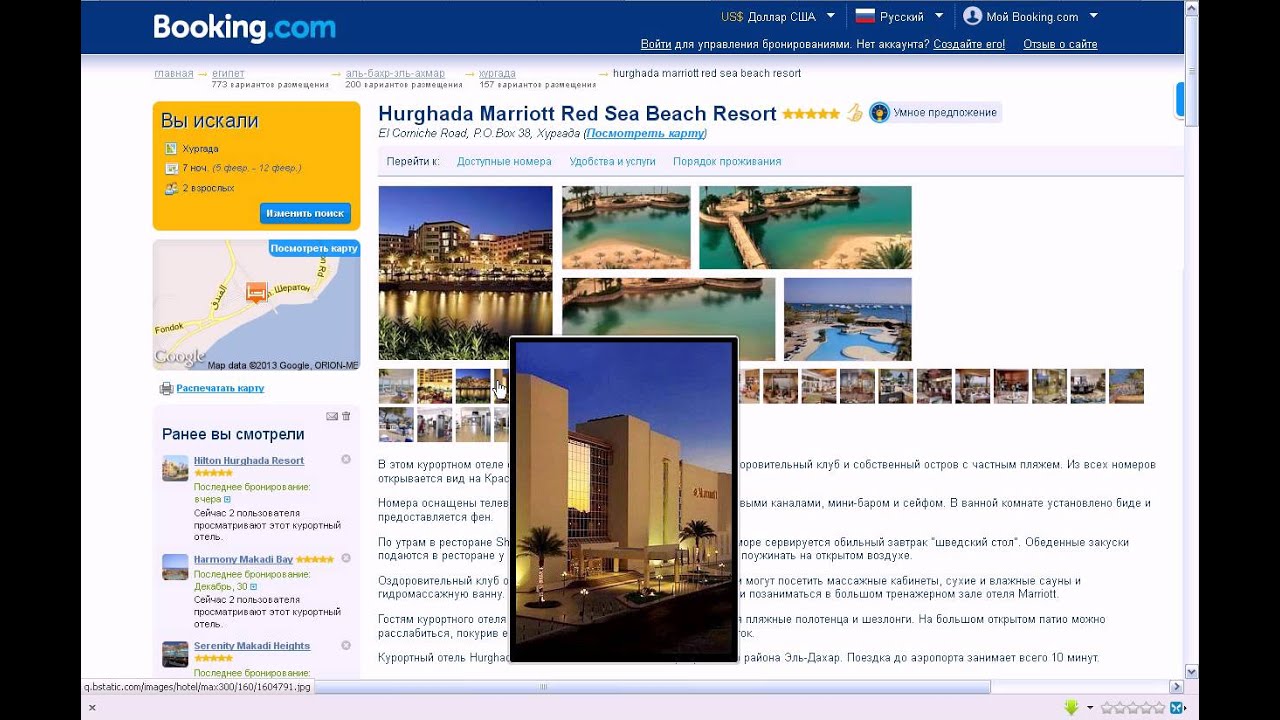The image size is (1280, 720).
Task: Open the Русский language dropdown
Action: coord(938,16)
